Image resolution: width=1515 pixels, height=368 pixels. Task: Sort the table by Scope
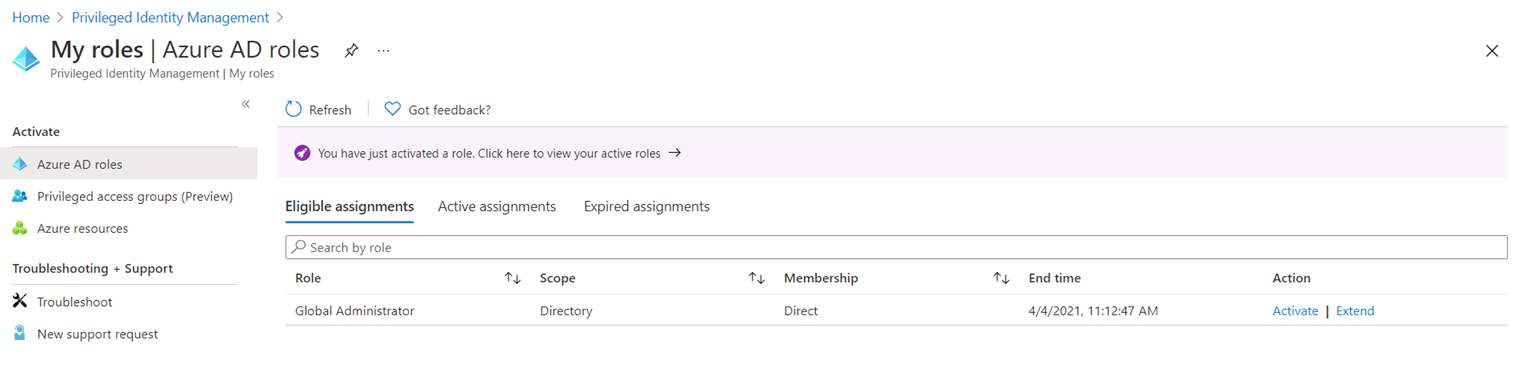pyautogui.click(x=757, y=278)
